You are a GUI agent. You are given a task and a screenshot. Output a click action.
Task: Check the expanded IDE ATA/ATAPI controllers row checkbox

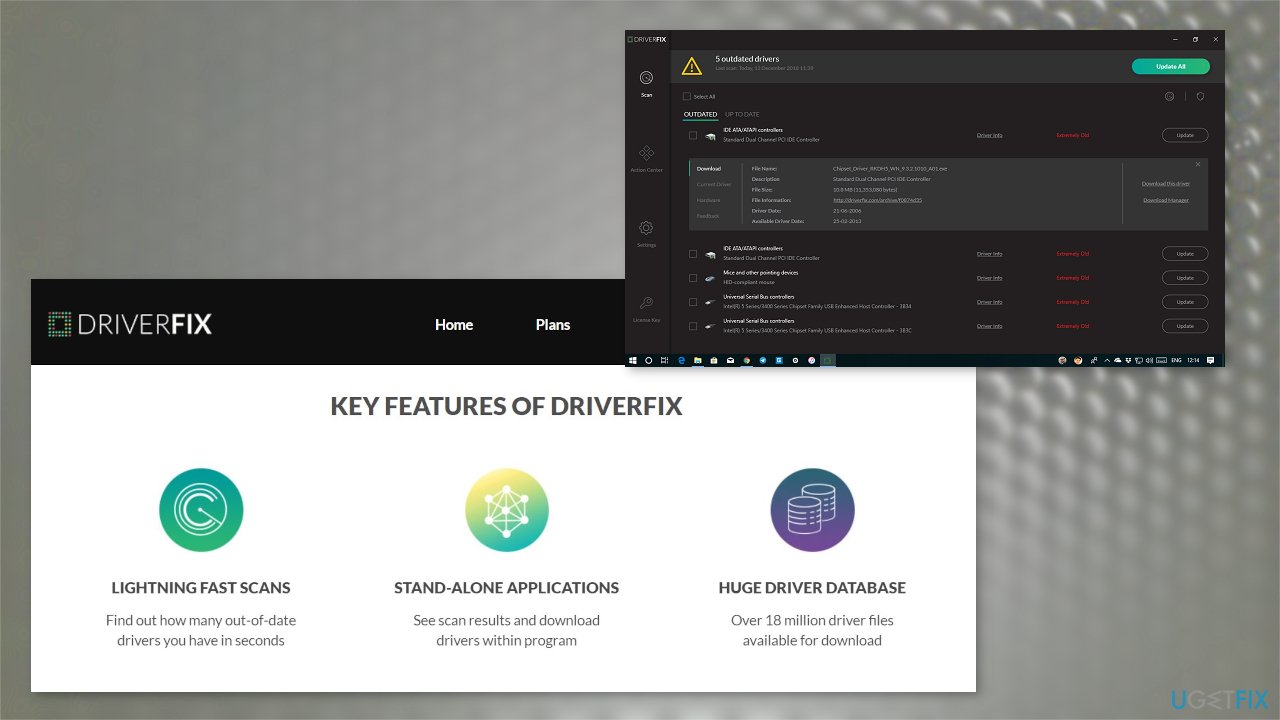tap(693, 135)
